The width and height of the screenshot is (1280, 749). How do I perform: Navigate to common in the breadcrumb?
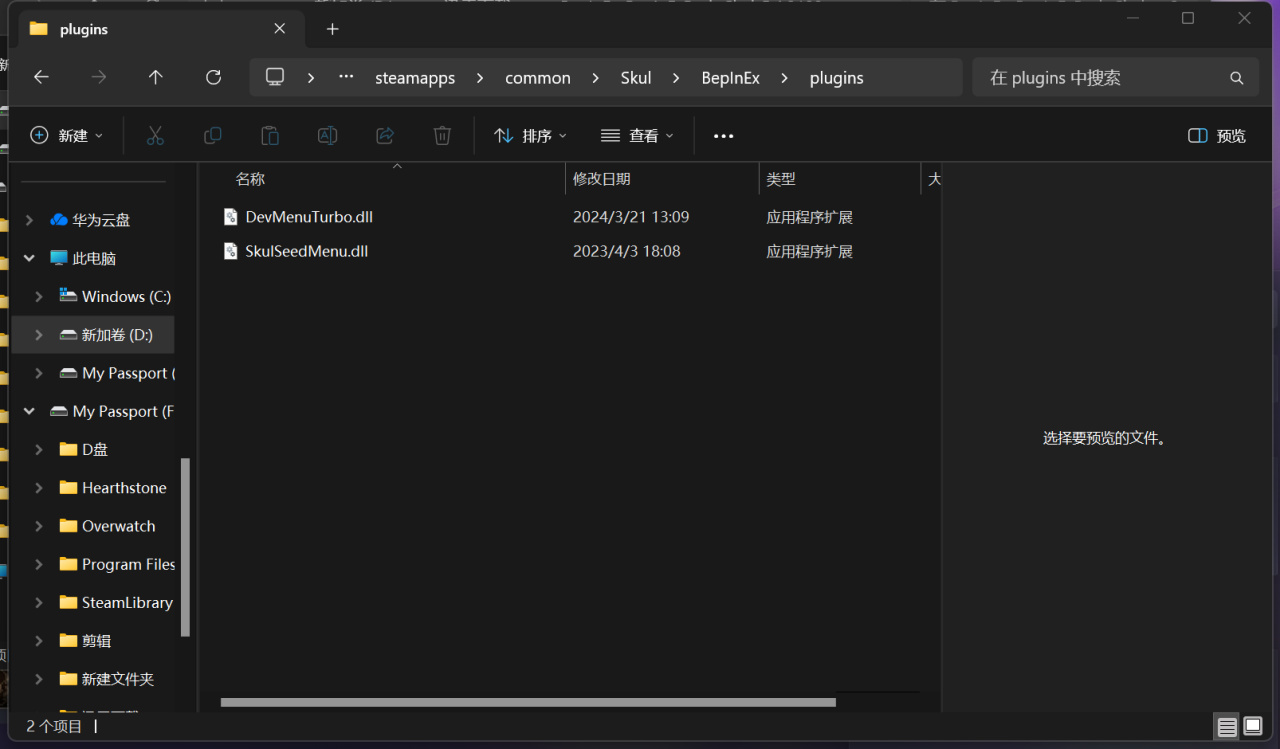click(x=538, y=78)
